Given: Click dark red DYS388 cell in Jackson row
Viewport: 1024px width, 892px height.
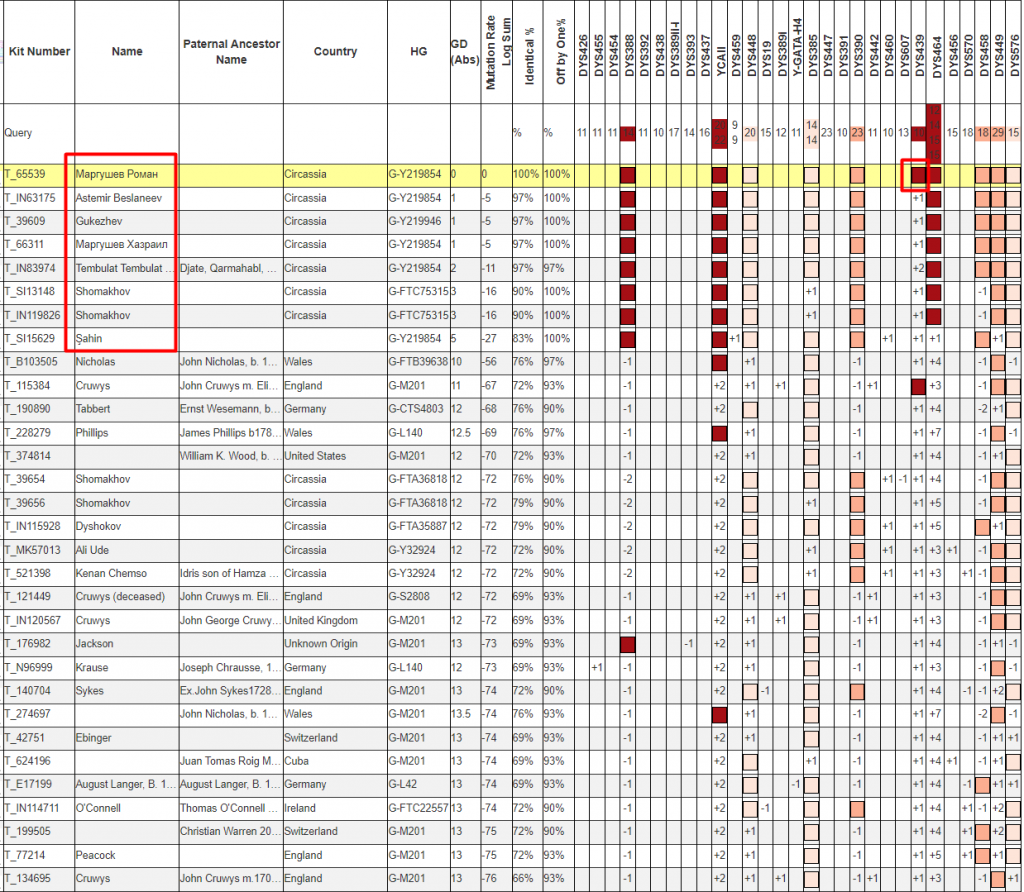Looking at the screenshot, I should coord(628,644).
